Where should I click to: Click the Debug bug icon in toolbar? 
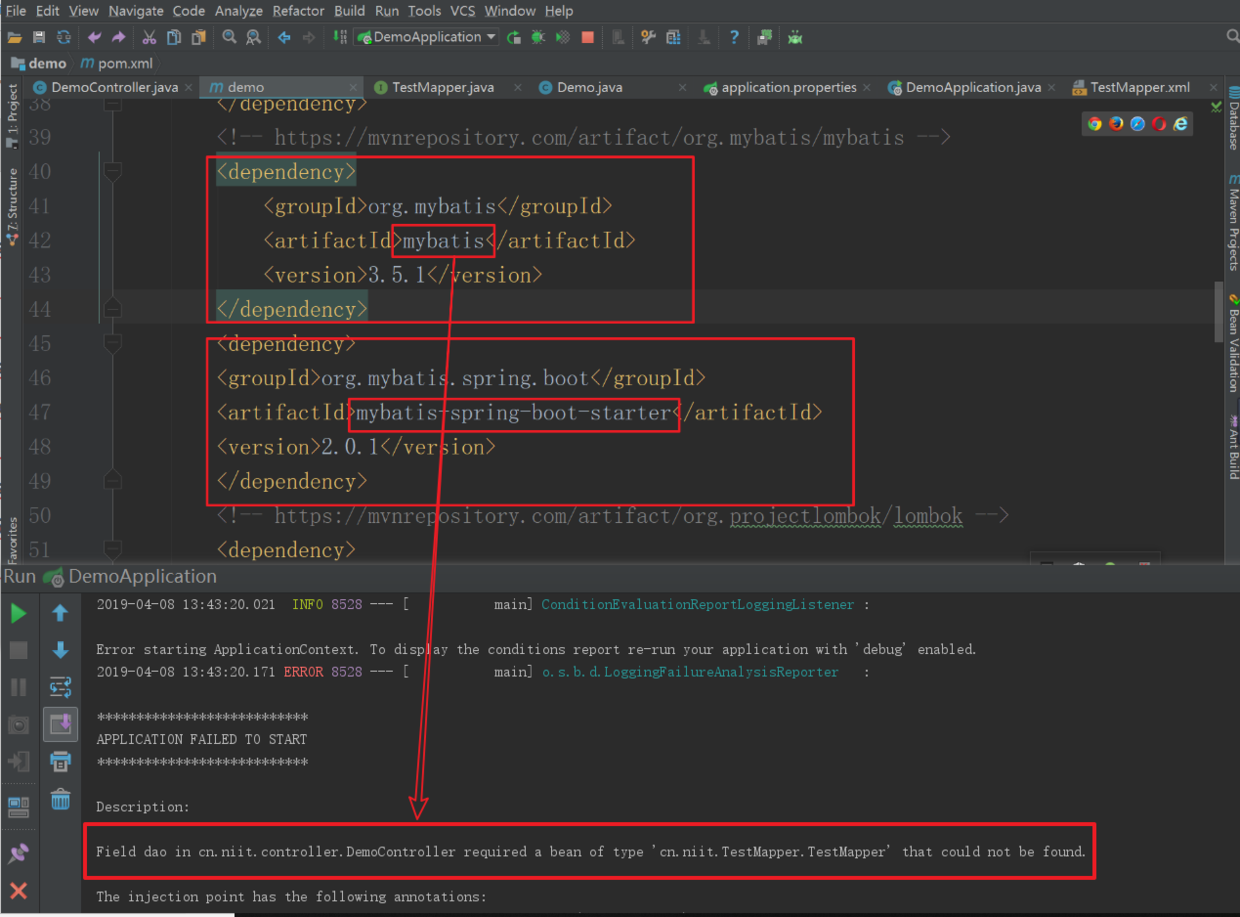(x=538, y=38)
